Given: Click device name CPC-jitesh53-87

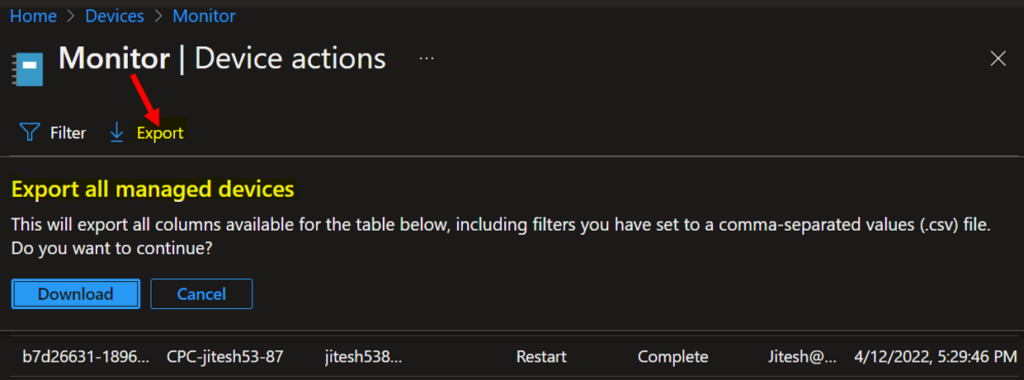Looking at the screenshot, I should [225, 356].
